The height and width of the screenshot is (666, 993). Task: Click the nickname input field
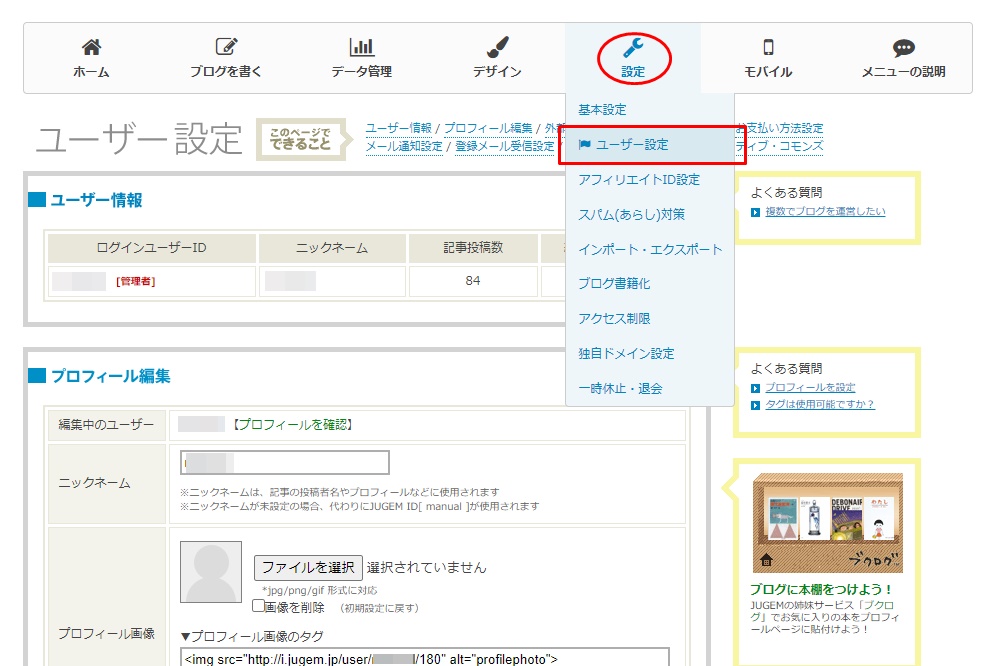[x=285, y=463]
